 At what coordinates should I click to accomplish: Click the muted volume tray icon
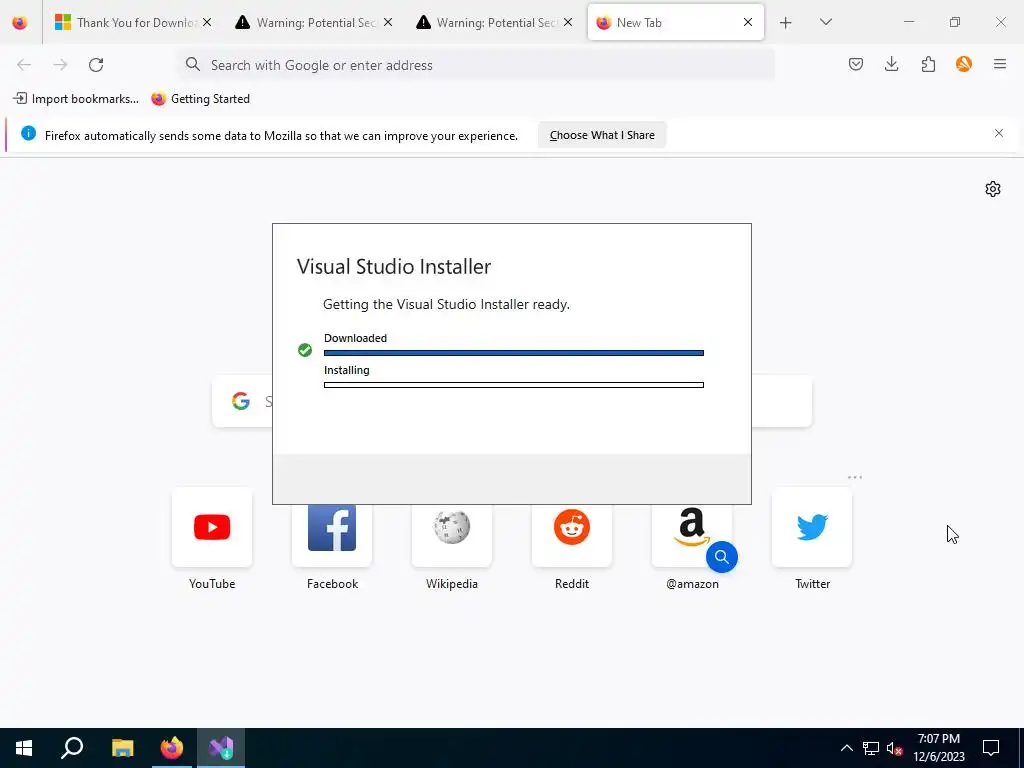895,748
